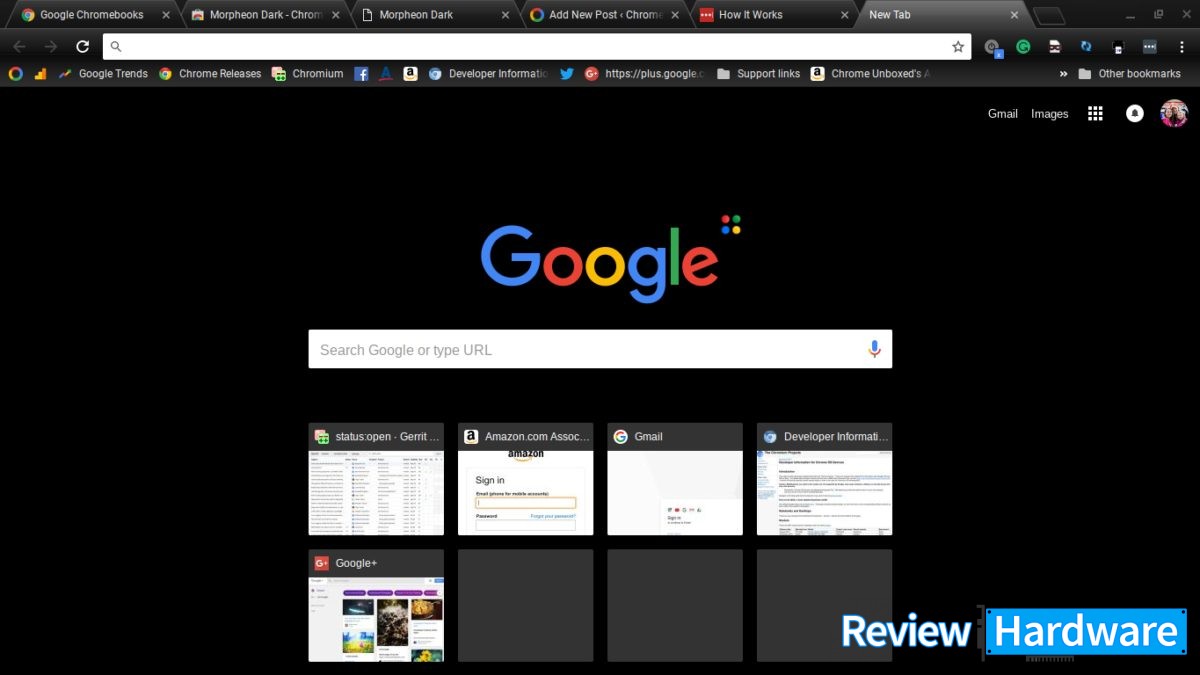Open the Gerrit status:open thumbnail
The width and height of the screenshot is (1200, 675).
click(376, 479)
